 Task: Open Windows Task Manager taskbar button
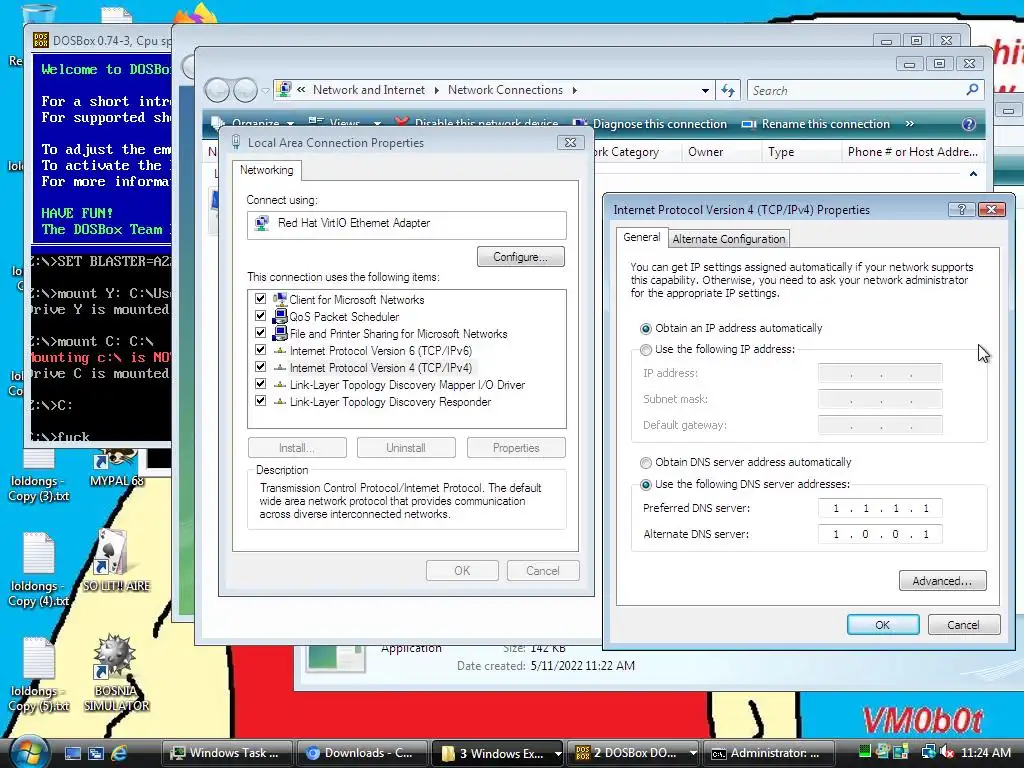226,753
